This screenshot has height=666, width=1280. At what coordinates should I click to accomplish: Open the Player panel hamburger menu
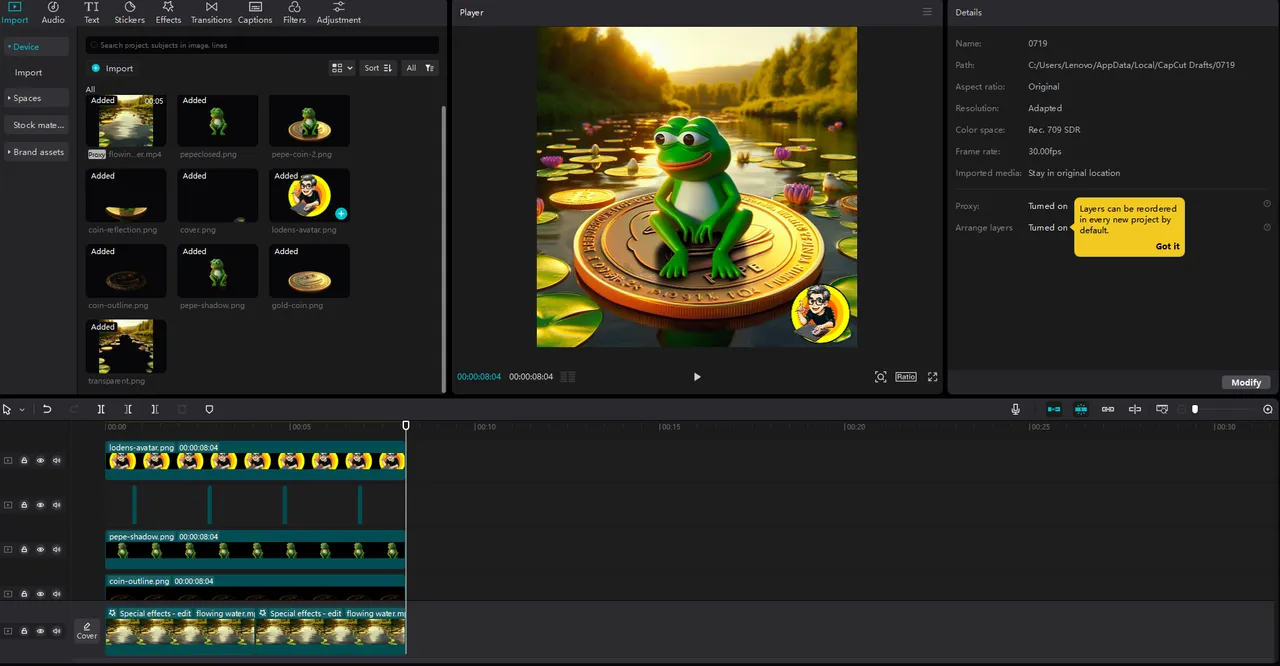point(927,12)
